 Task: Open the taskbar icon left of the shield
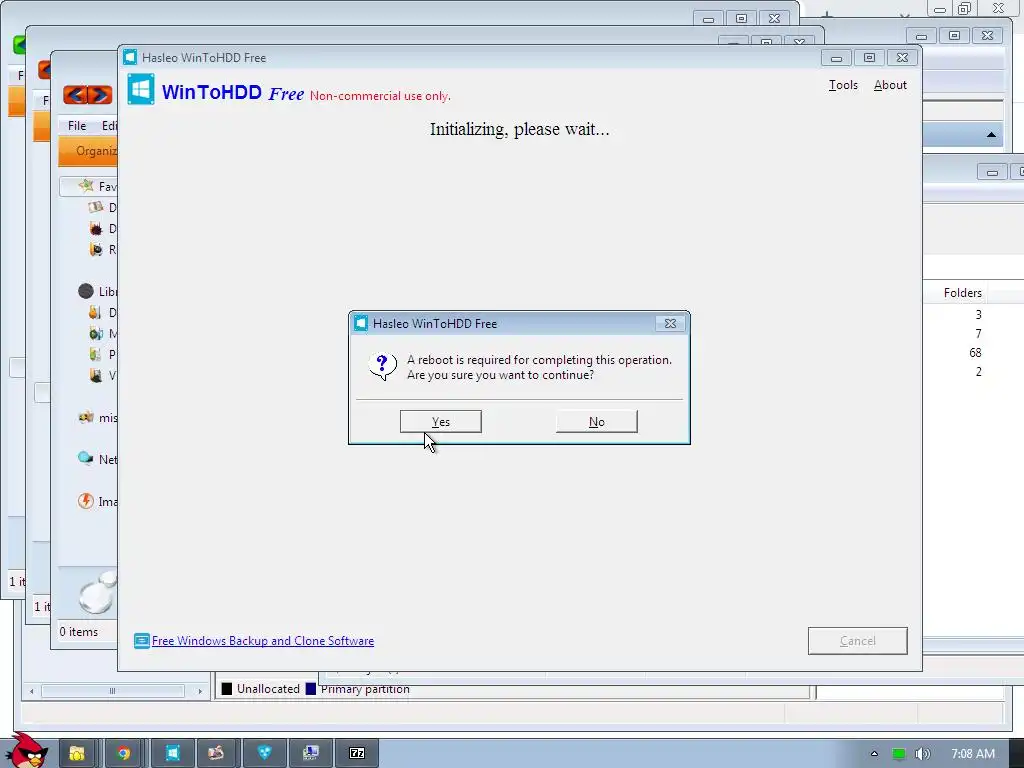[x=217, y=753]
